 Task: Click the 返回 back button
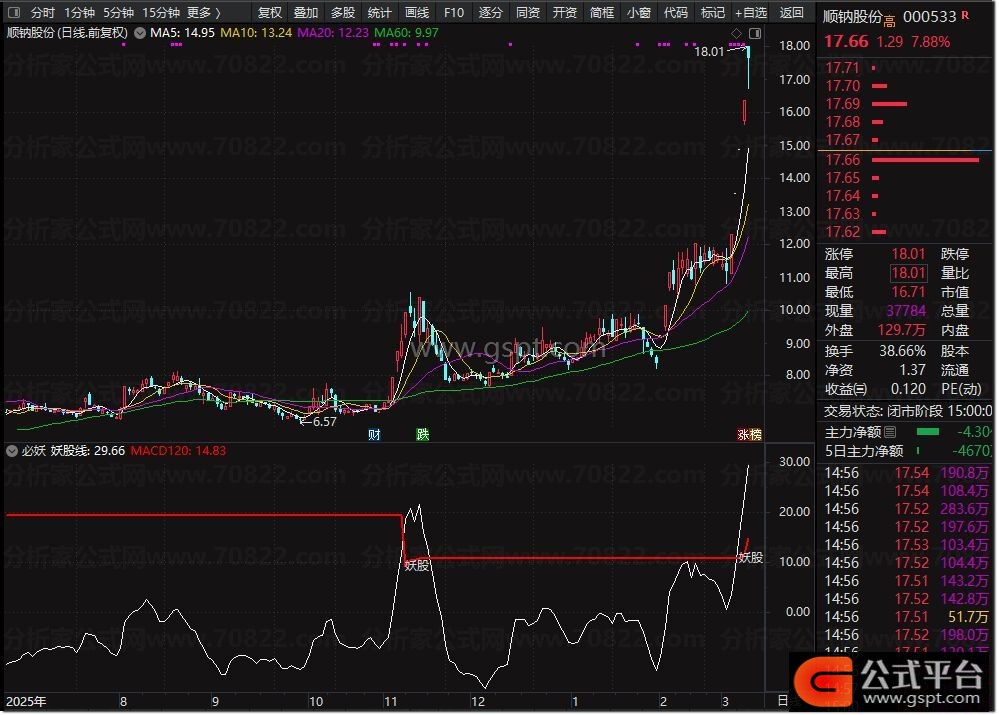[x=791, y=13]
